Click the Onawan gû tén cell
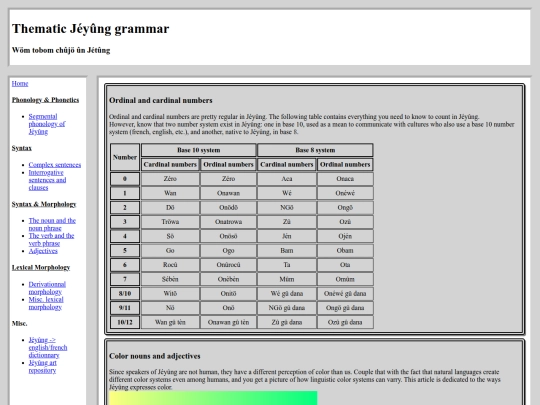Image resolution: width=540 pixels, height=405 pixels. (x=228, y=322)
